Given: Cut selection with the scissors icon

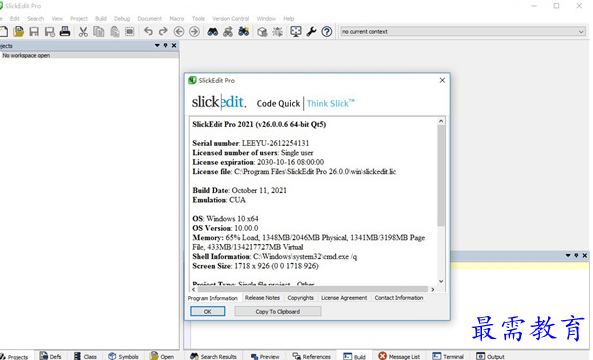Looking at the screenshot, I should pos(83,31).
